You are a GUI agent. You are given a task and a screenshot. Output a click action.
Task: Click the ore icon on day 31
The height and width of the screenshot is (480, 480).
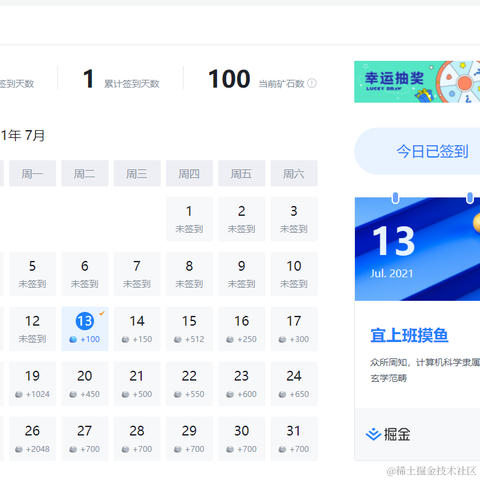(x=282, y=449)
